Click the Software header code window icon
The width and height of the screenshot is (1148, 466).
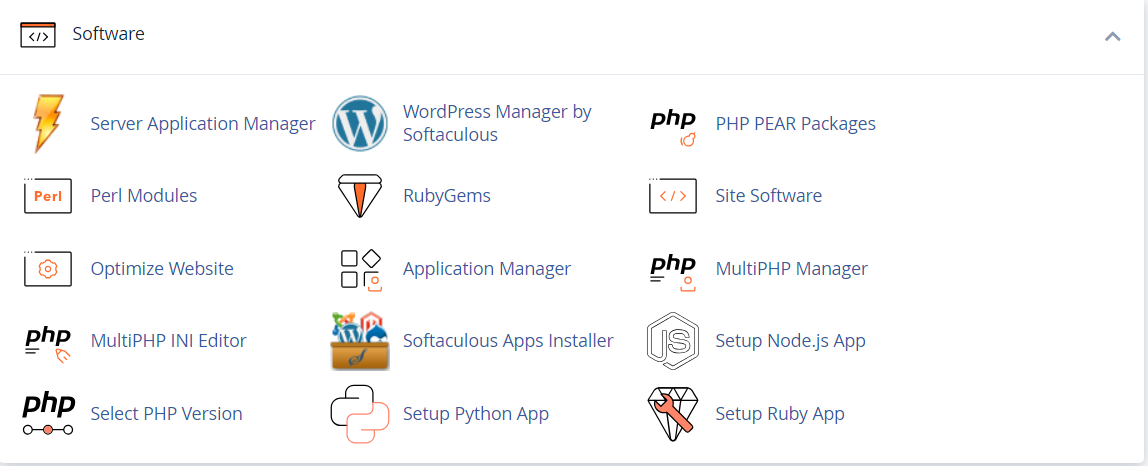pos(38,34)
